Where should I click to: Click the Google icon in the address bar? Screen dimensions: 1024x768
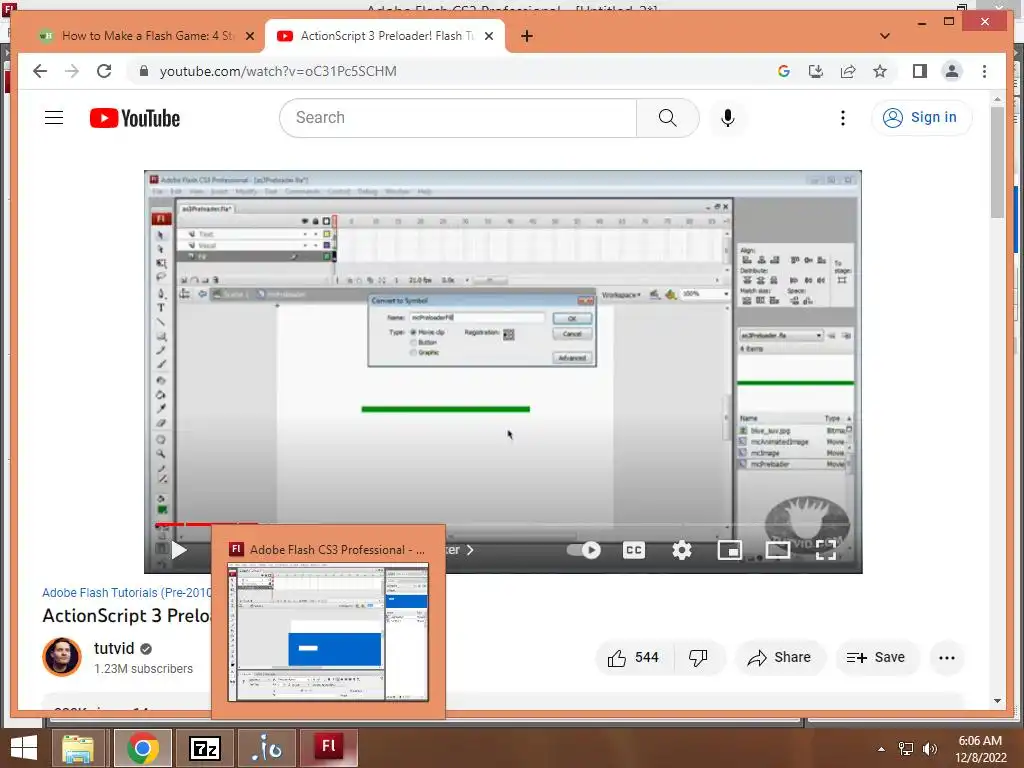click(x=784, y=71)
